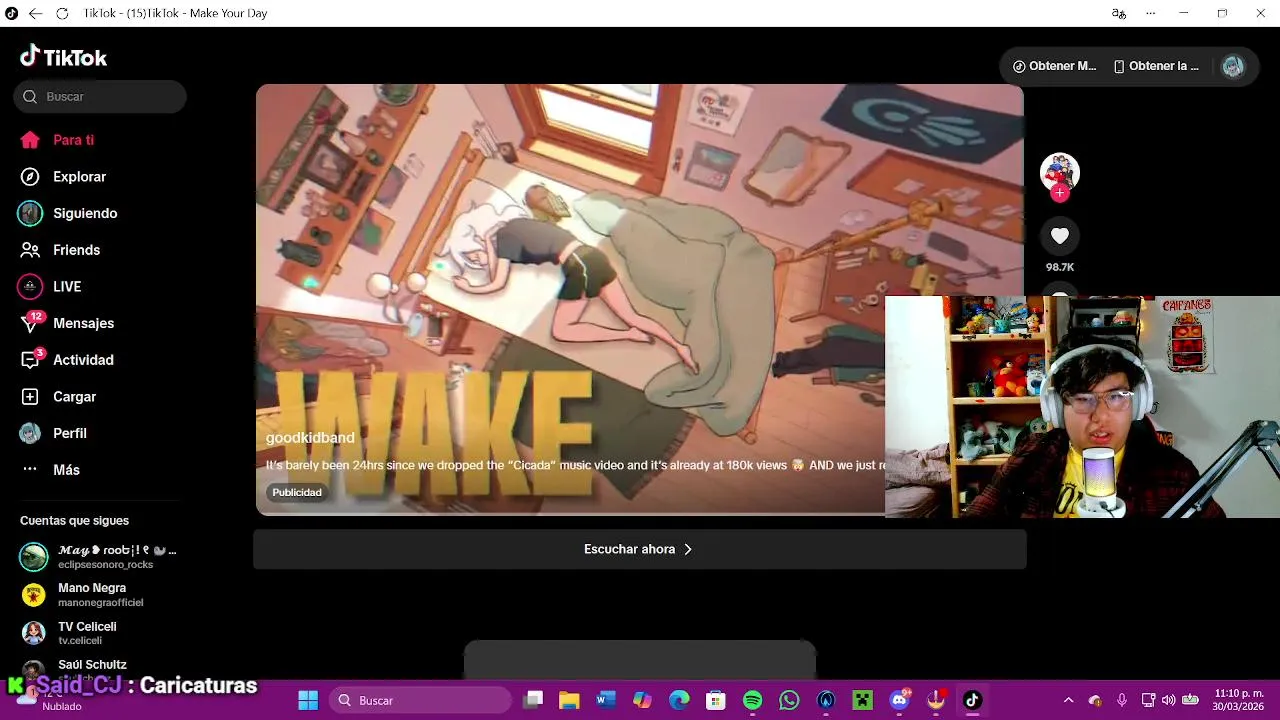Click the Actividad icon with 3 badge
1280x720 pixels.
point(31,360)
